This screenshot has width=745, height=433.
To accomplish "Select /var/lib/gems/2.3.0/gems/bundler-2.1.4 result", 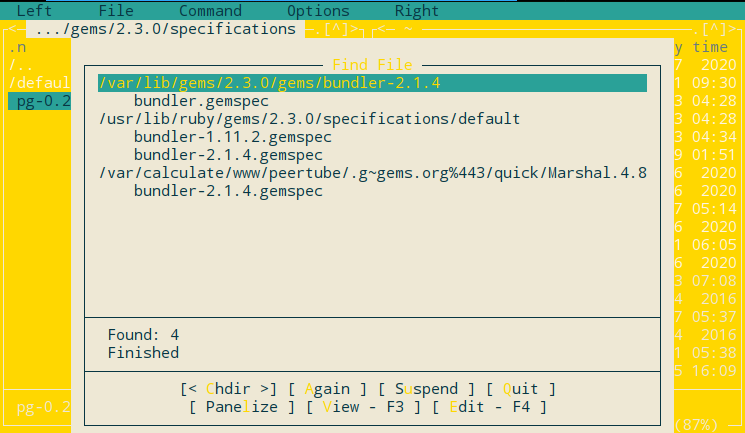I will click(x=372, y=83).
